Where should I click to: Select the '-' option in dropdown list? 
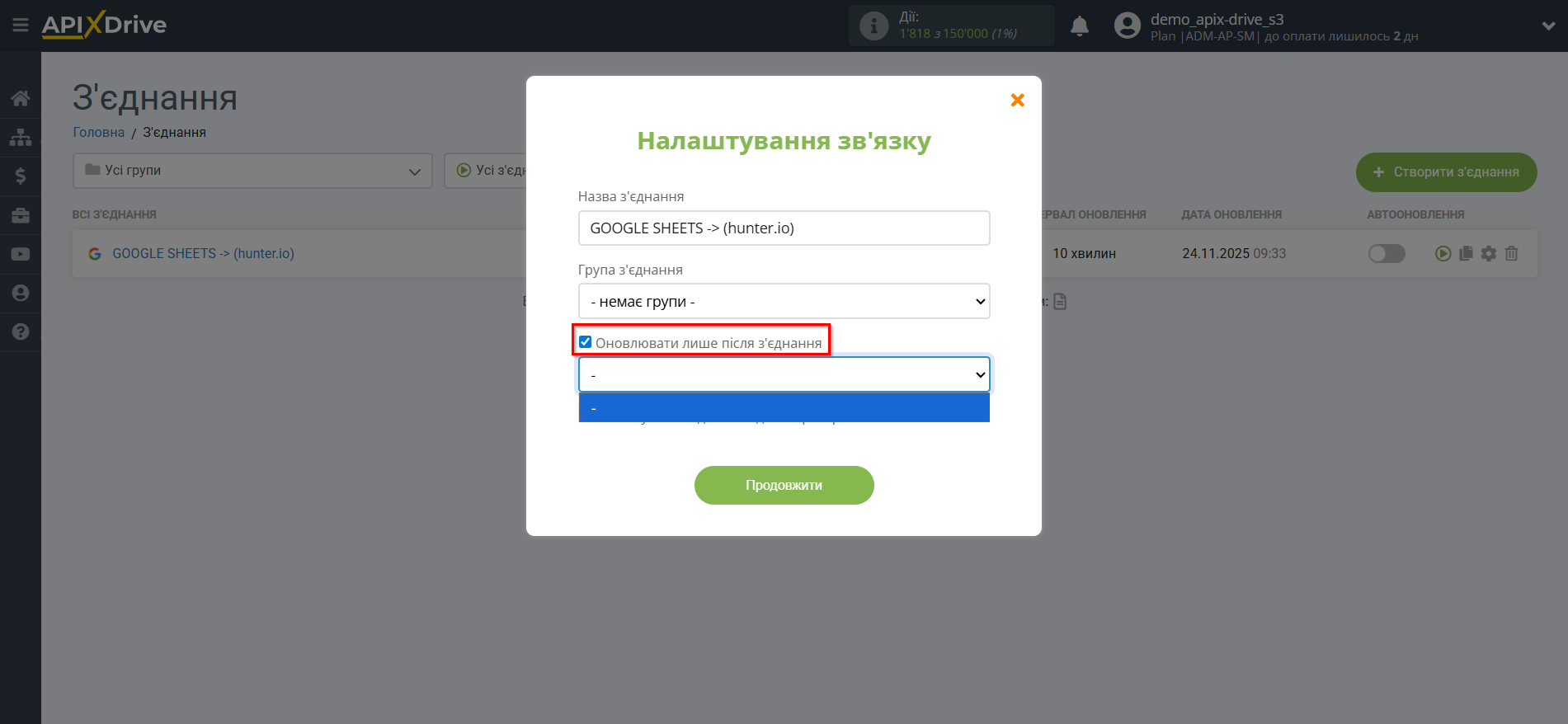(x=784, y=407)
